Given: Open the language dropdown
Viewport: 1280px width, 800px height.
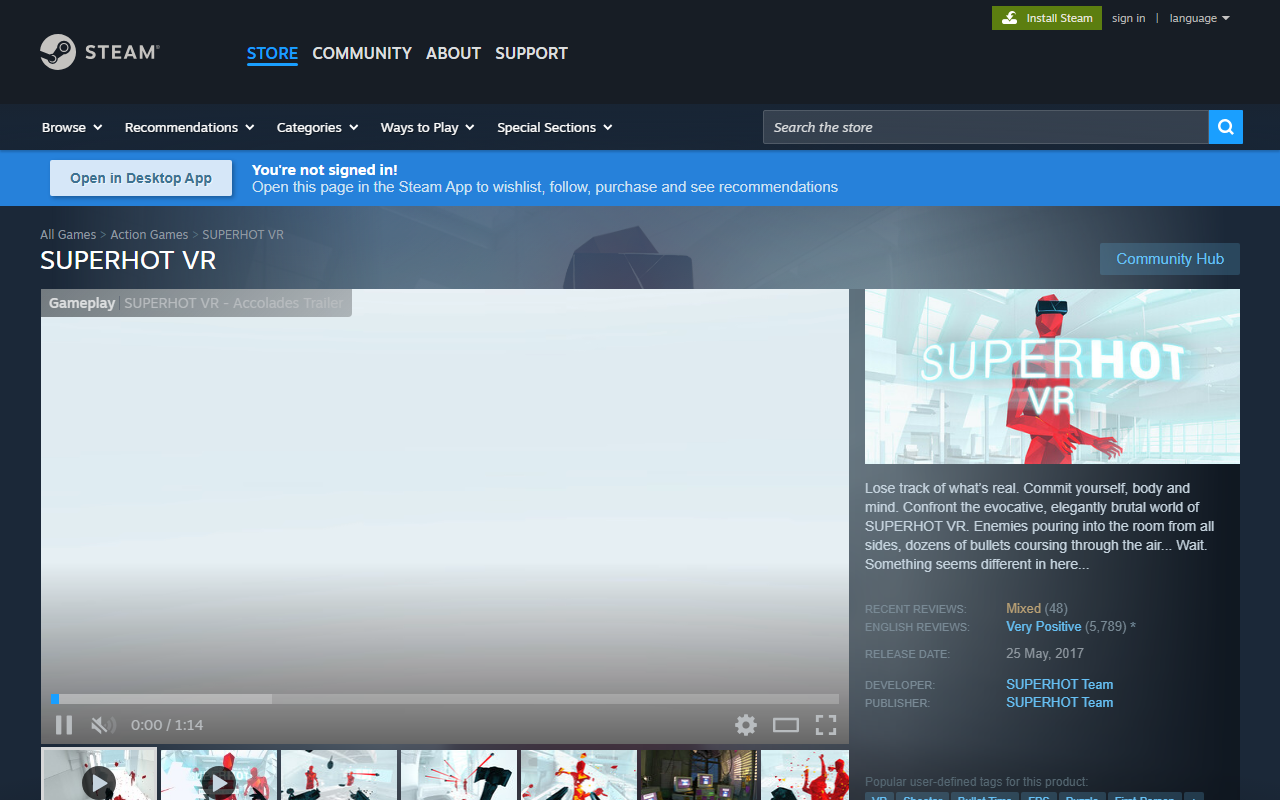Looking at the screenshot, I should click(x=1200, y=18).
